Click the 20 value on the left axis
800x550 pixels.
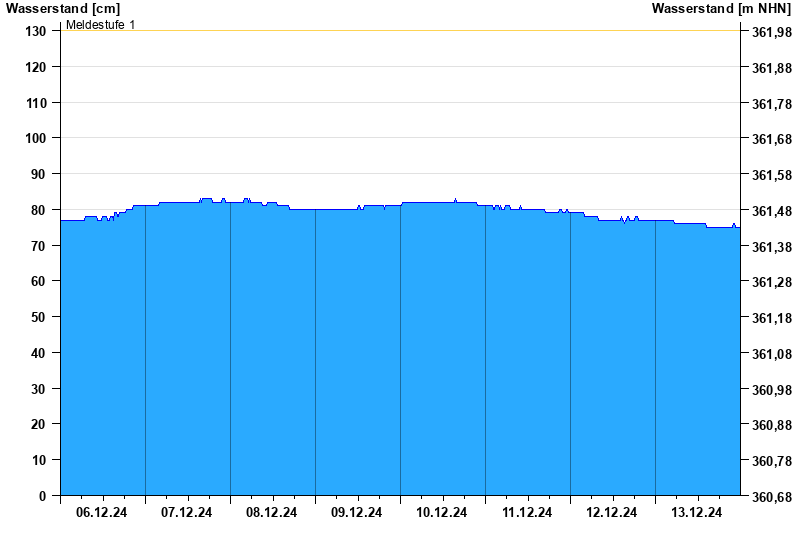click(38, 424)
